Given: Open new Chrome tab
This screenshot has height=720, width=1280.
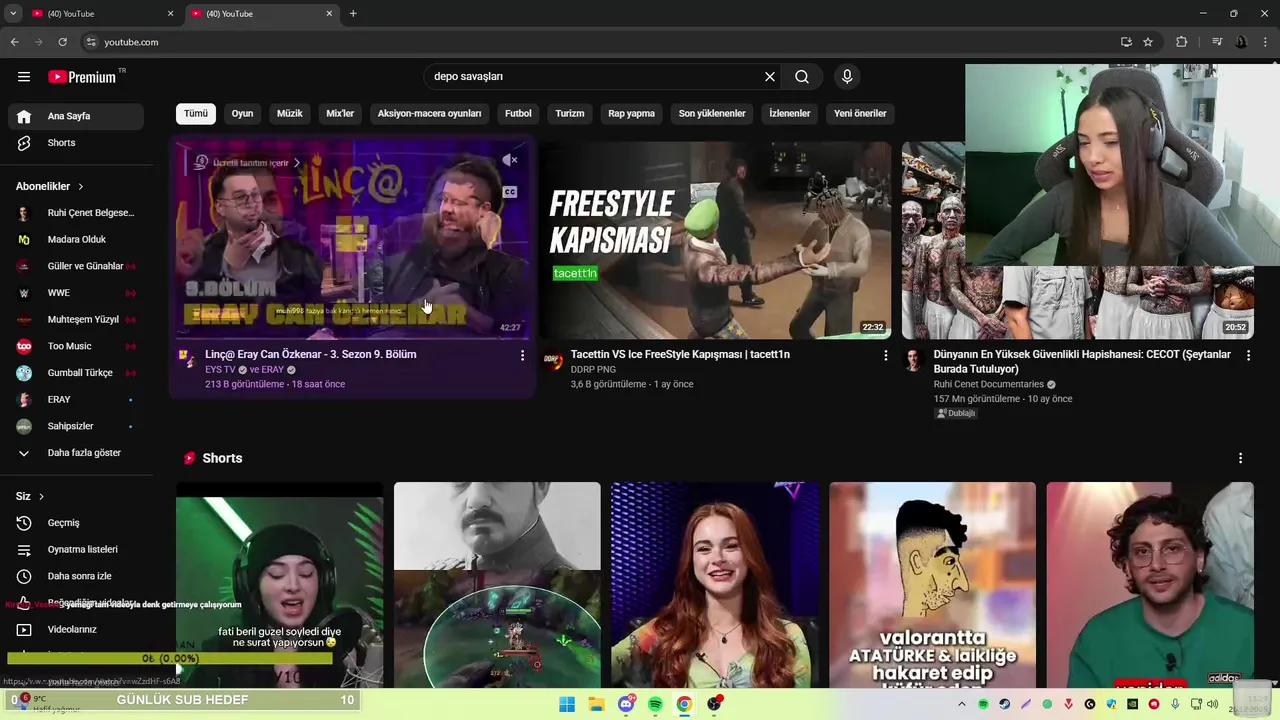Looking at the screenshot, I should tap(353, 14).
